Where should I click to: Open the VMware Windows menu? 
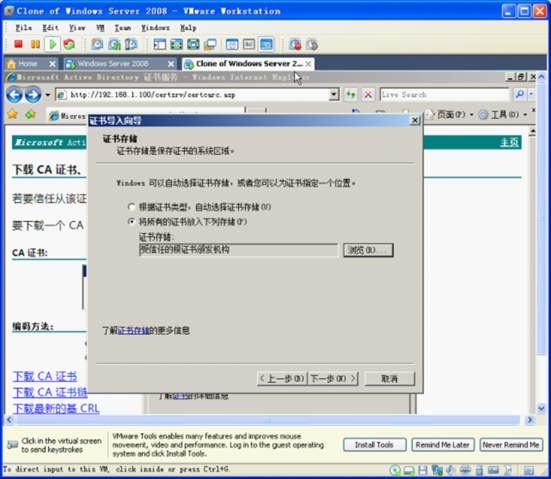(155, 27)
